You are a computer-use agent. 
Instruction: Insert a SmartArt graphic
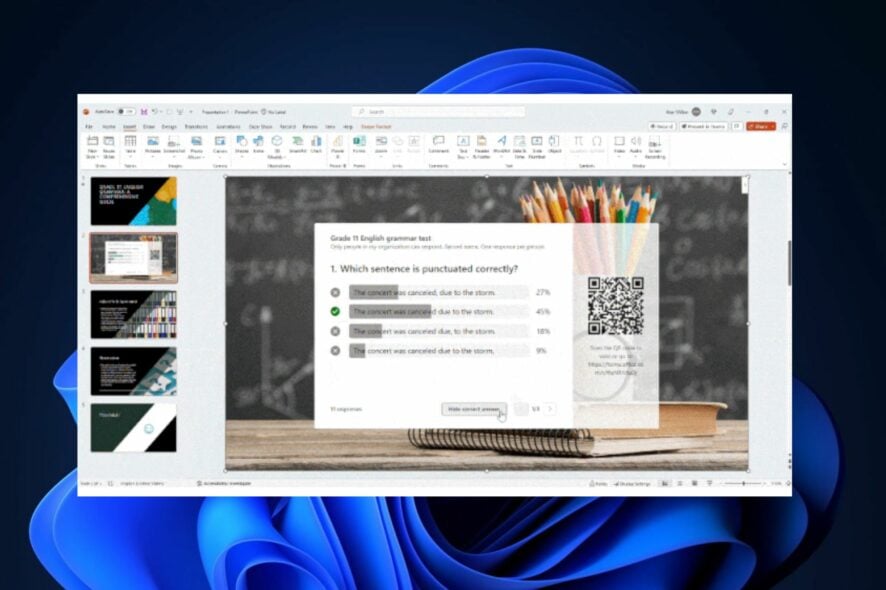296,142
